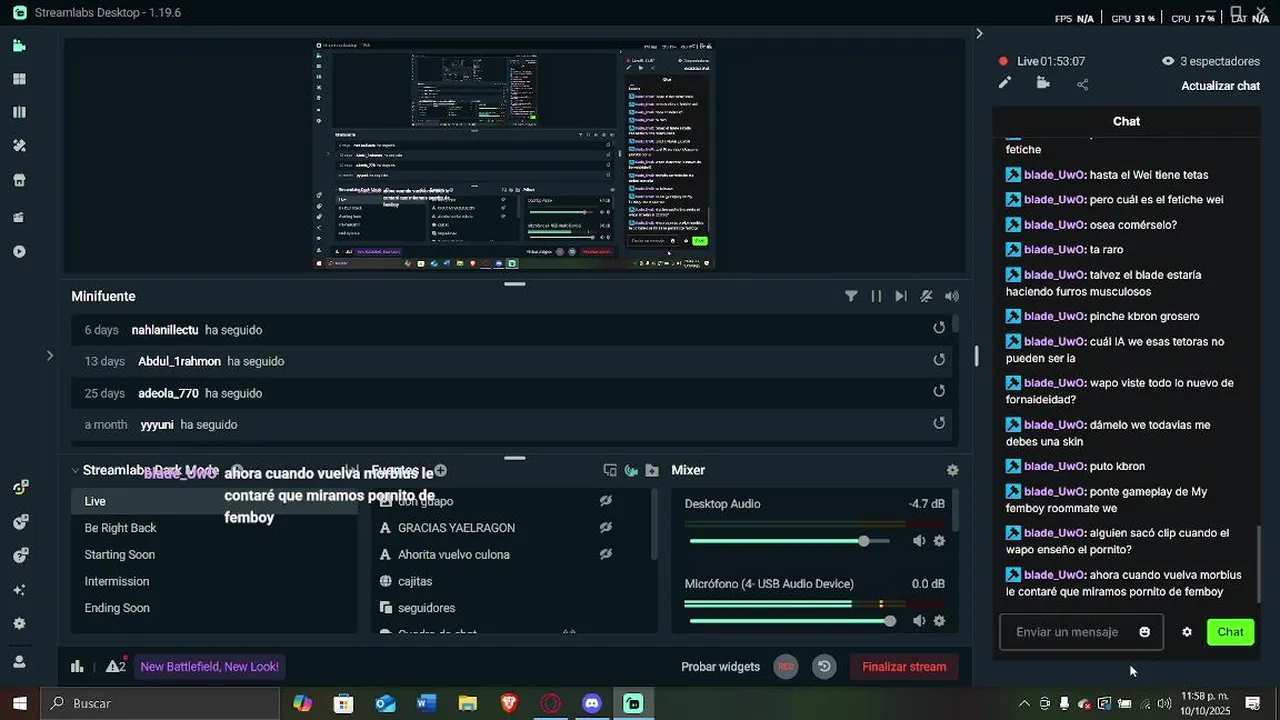Open the emoji picker in the chat box

pyautogui.click(x=1144, y=632)
